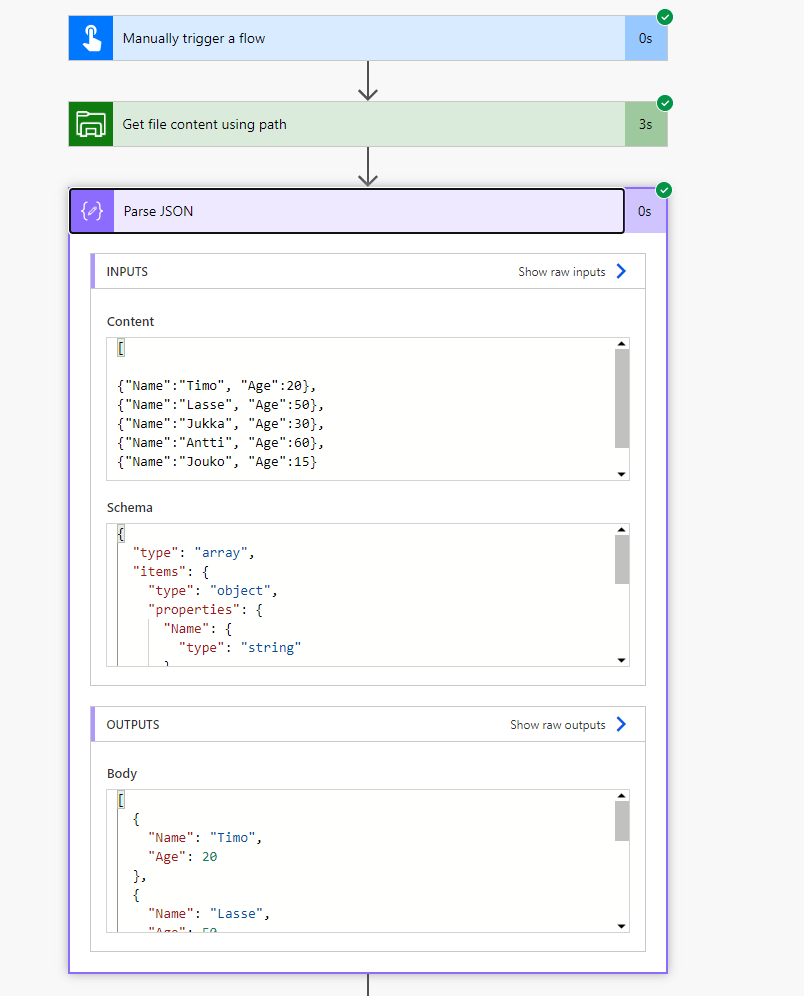Click the Show raw outputs link
This screenshot has height=996, width=804.
(557, 725)
